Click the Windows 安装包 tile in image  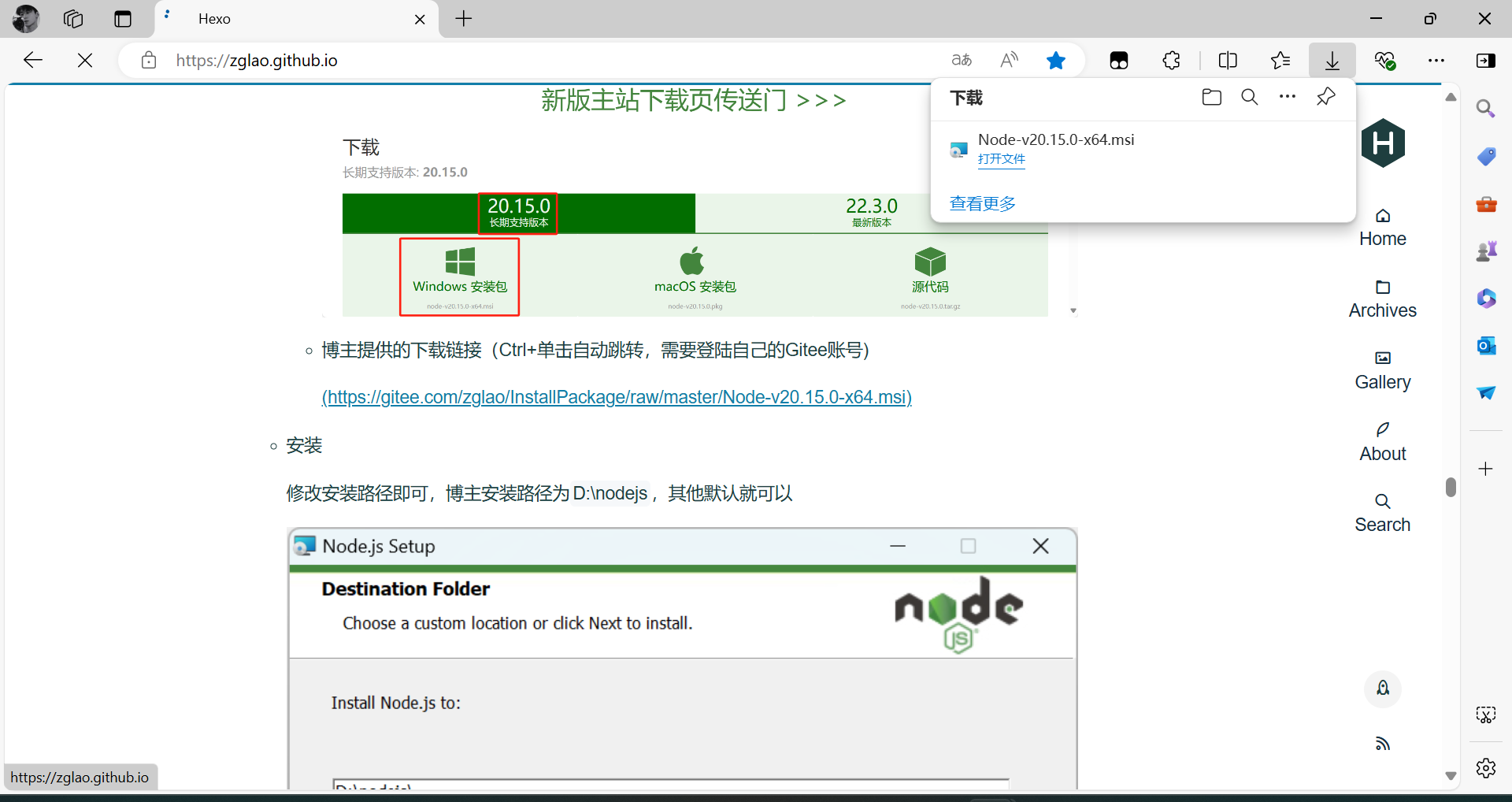pyautogui.click(x=460, y=277)
